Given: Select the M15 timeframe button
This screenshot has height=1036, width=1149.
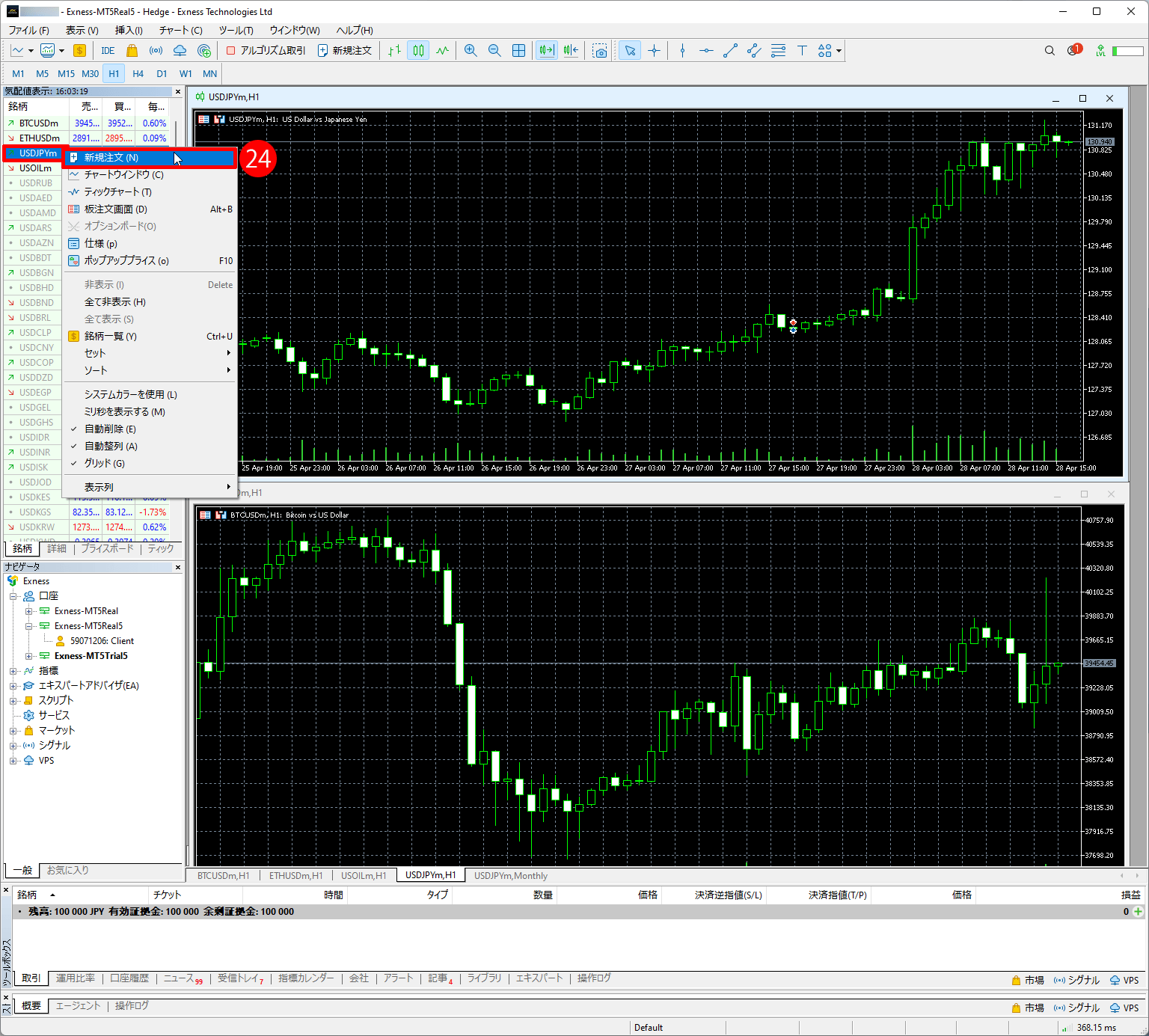Looking at the screenshot, I should [66, 74].
